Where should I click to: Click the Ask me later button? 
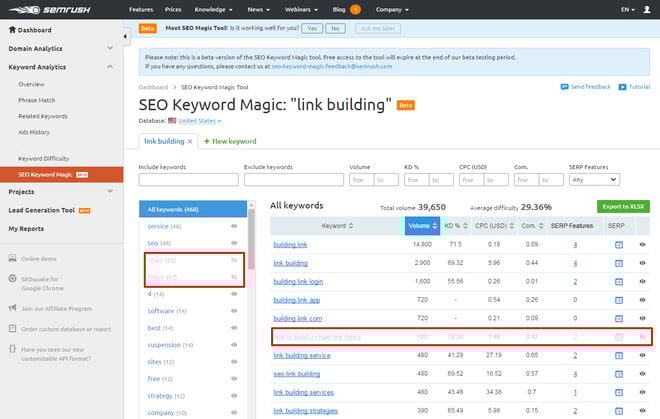[x=378, y=28]
